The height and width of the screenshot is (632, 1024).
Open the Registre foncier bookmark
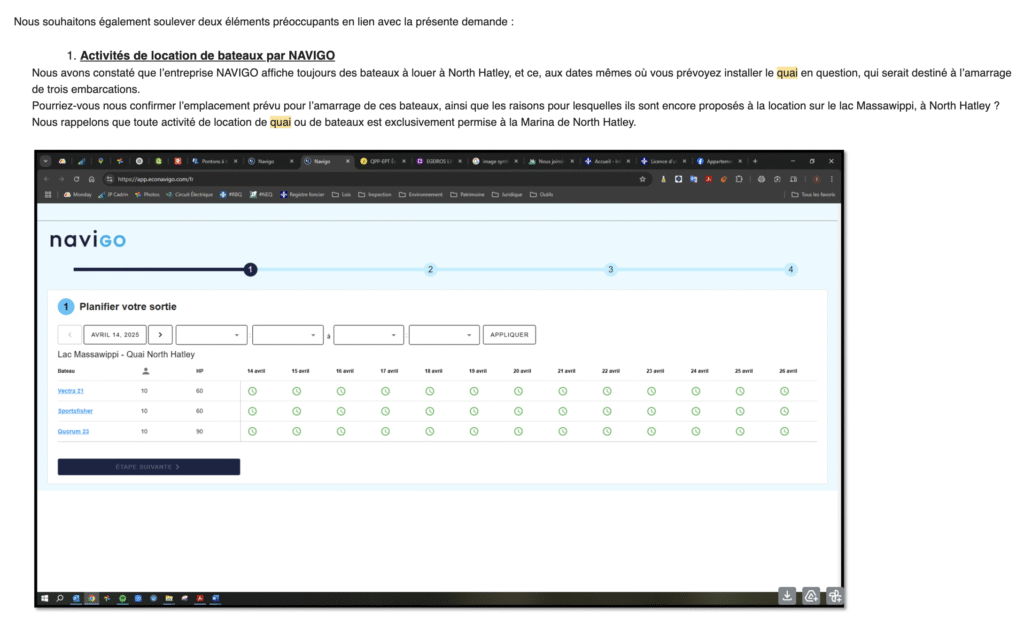tap(302, 195)
